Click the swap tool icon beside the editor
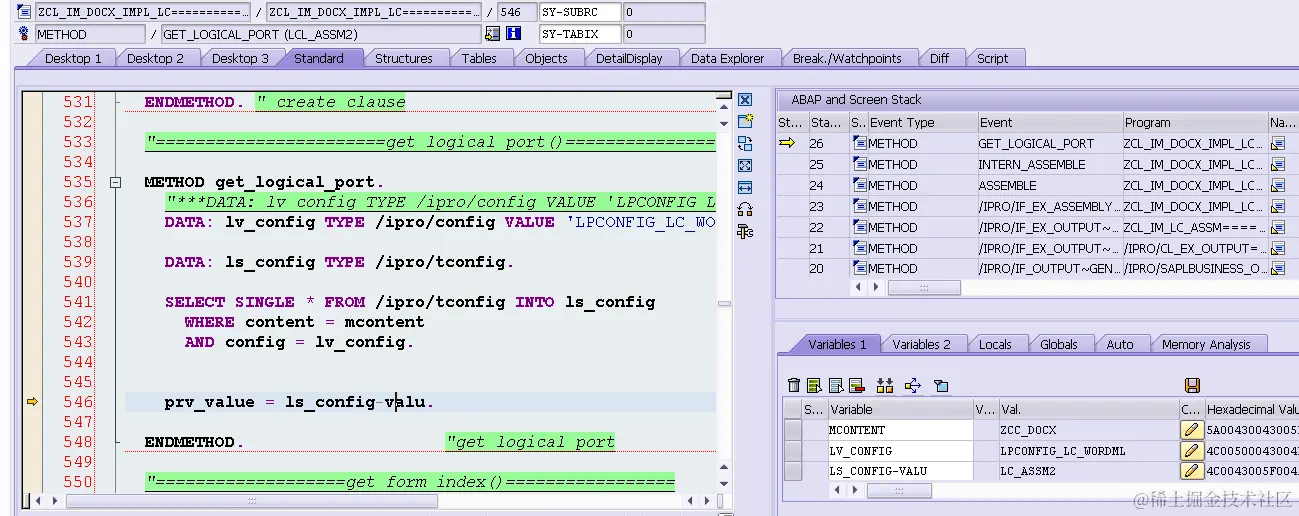The image size is (1299, 516). pos(745,144)
